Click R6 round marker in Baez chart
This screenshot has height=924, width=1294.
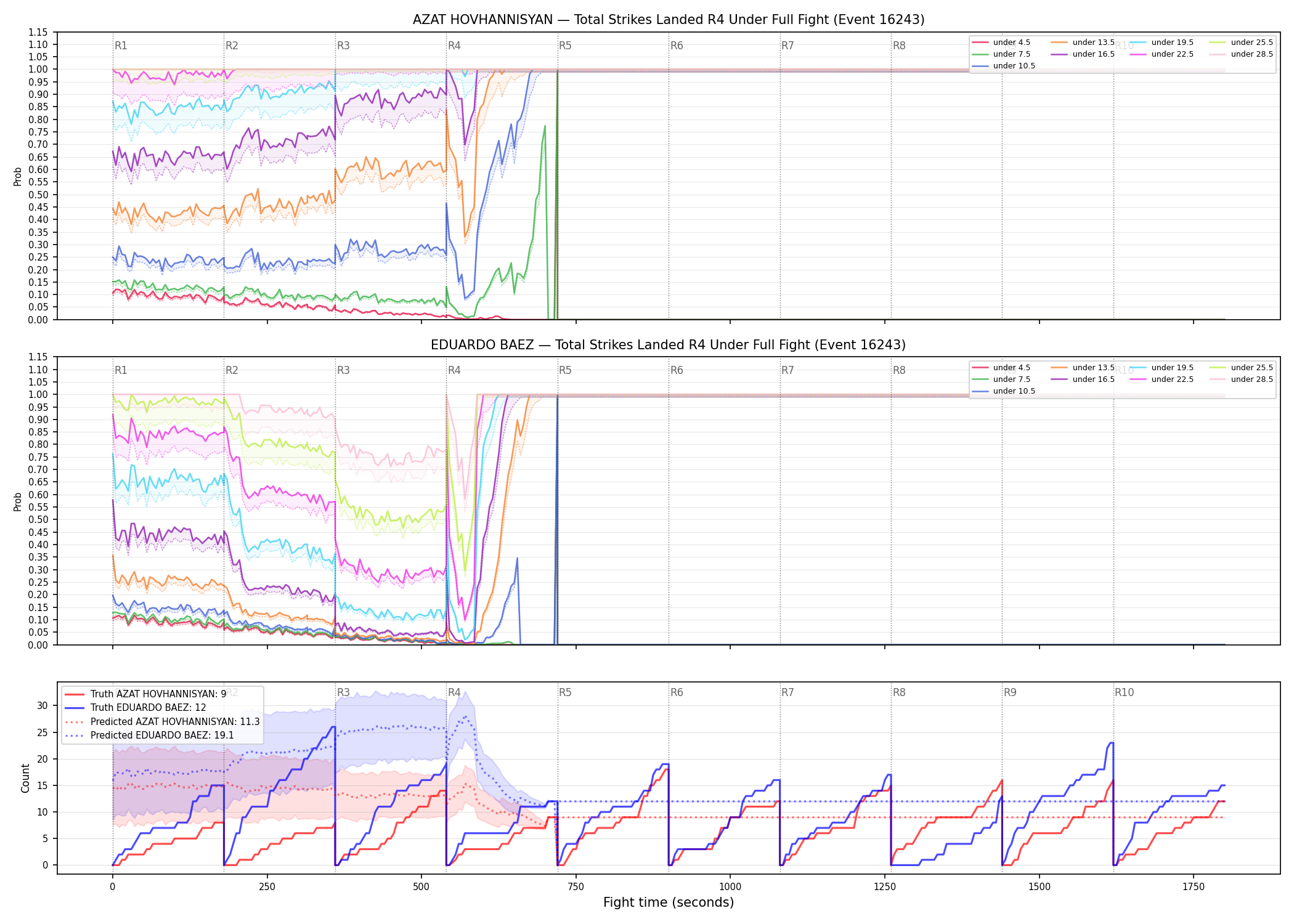[677, 370]
